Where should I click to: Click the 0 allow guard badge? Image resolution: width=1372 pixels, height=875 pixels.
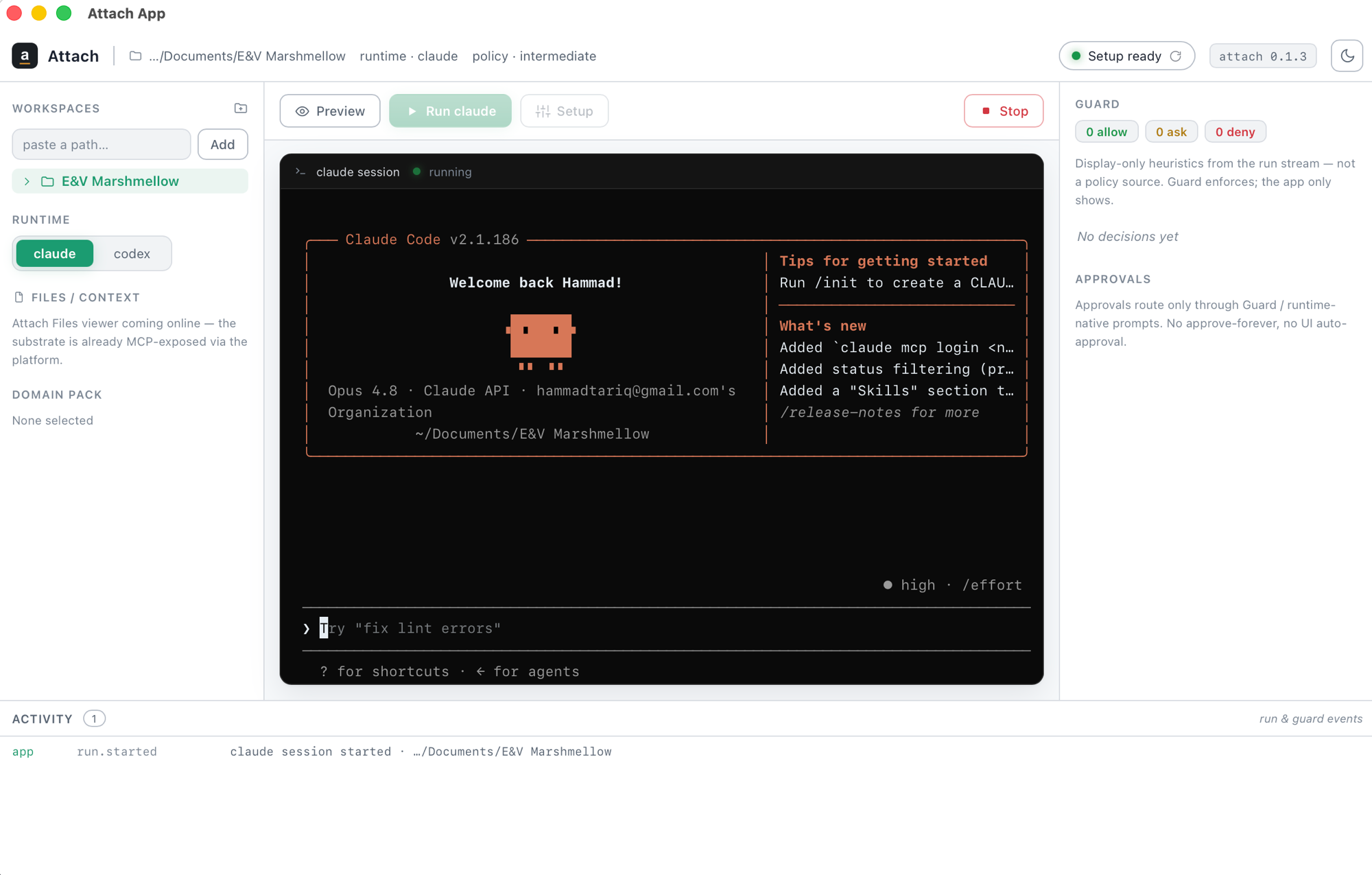1107,132
